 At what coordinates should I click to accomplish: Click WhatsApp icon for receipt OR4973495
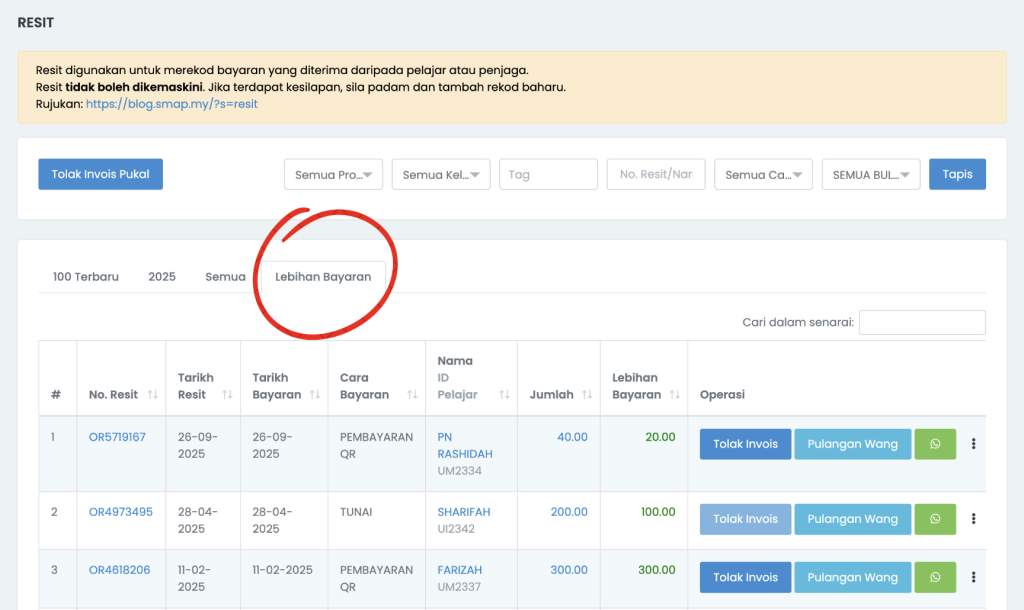(935, 519)
